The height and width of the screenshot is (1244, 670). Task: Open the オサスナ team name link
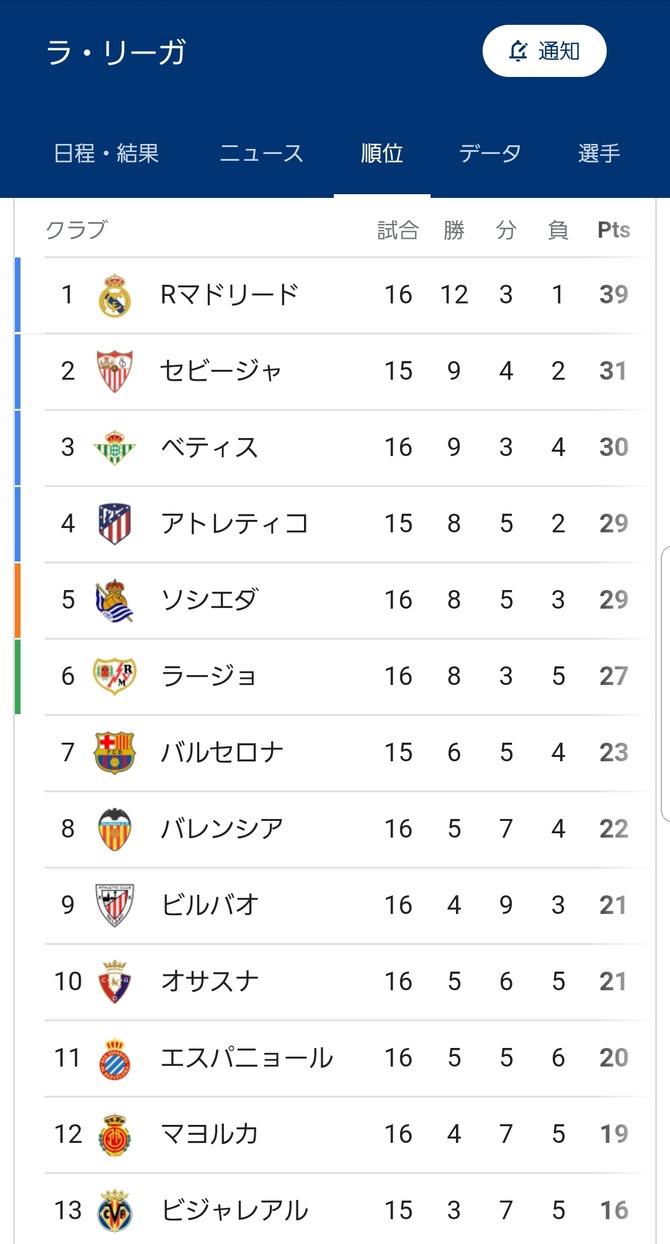tap(210, 981)
